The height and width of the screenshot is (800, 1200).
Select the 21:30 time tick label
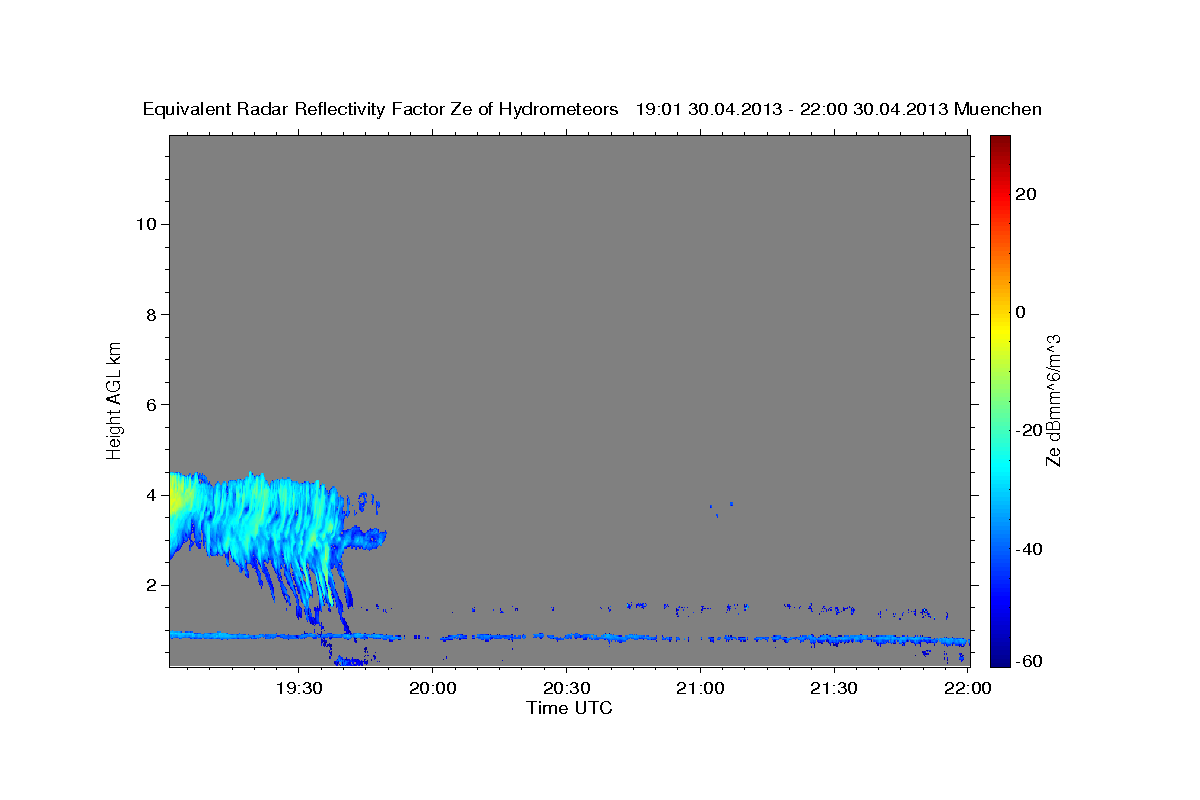pos(833,688)
